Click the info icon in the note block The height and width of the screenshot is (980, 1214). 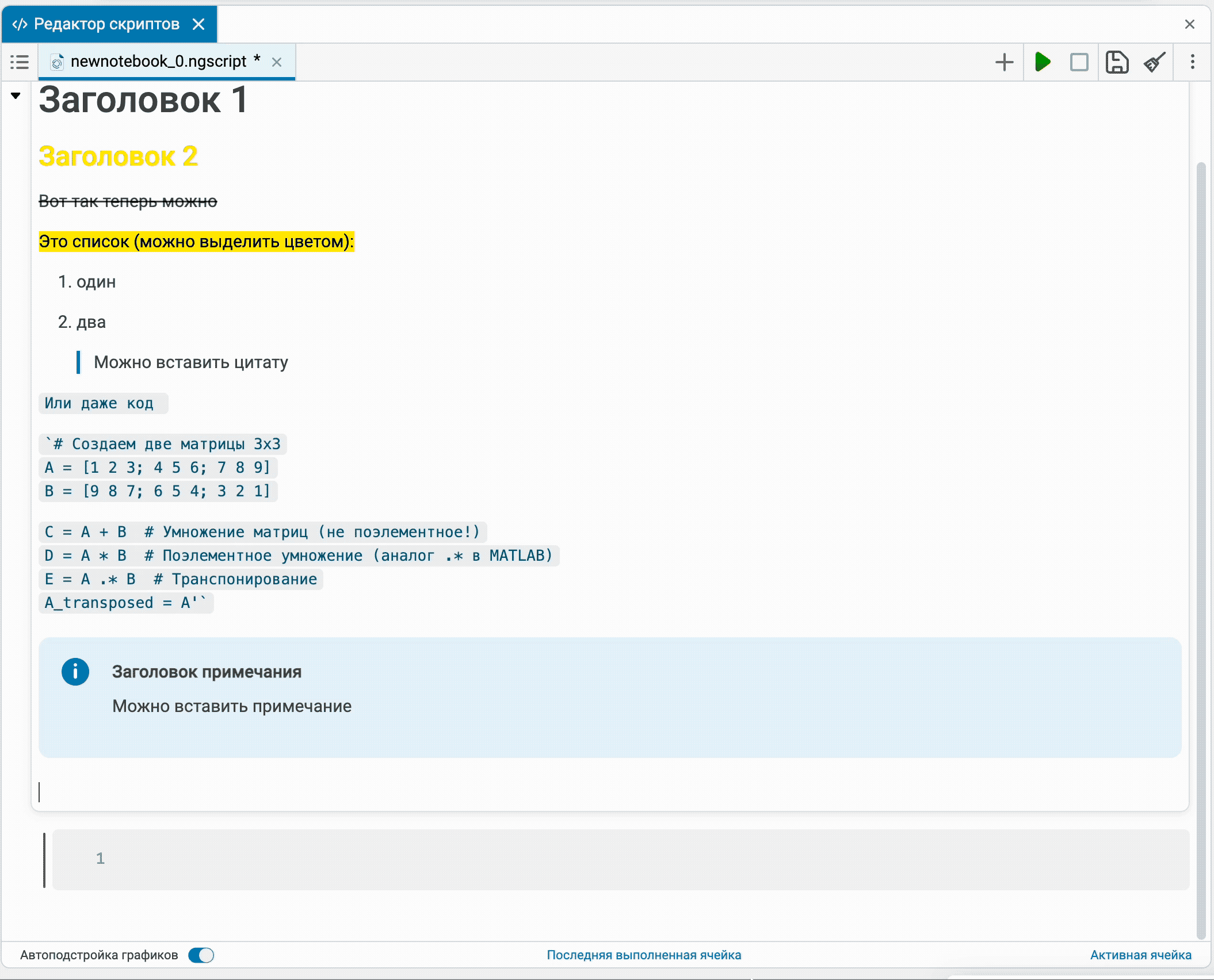(x=75, y=672)
